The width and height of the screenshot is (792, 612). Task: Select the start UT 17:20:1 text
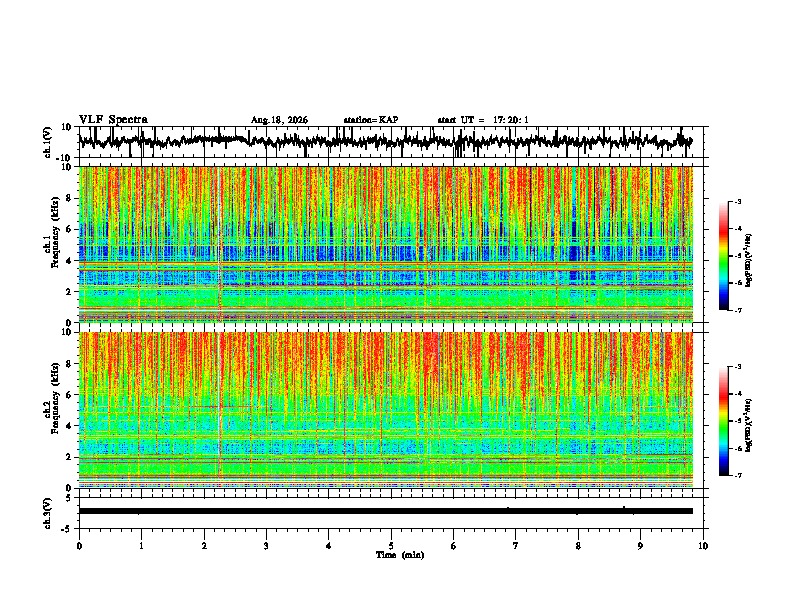[483, 120]
